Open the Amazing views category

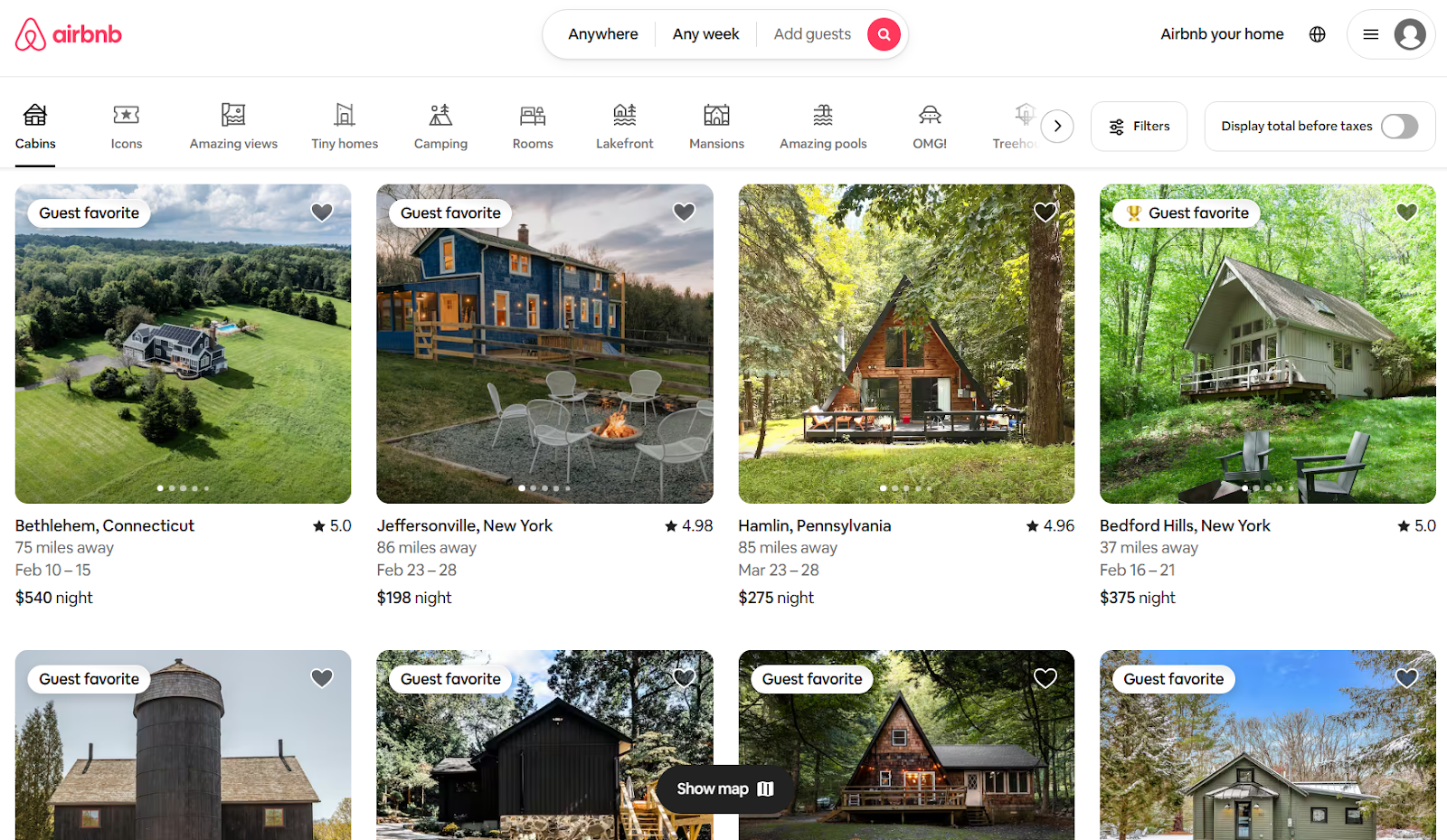pos(233,127)
